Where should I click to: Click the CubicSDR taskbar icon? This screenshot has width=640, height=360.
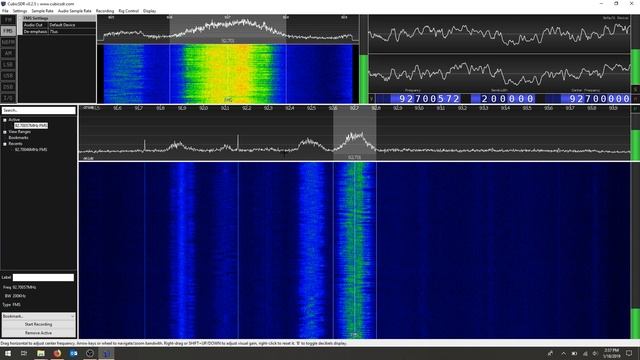point(106,353)
